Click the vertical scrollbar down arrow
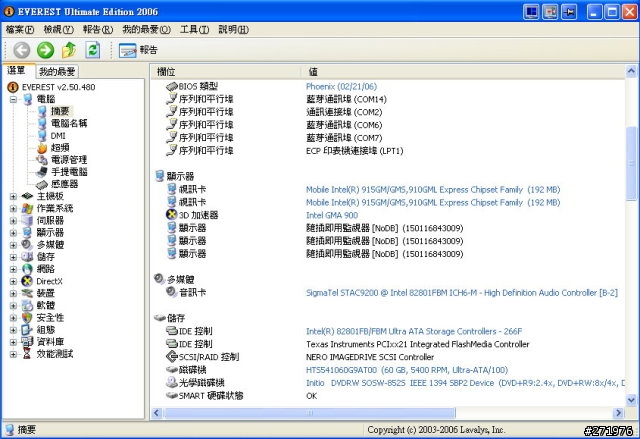Screen dimensions: 640x439 point(631,400)
